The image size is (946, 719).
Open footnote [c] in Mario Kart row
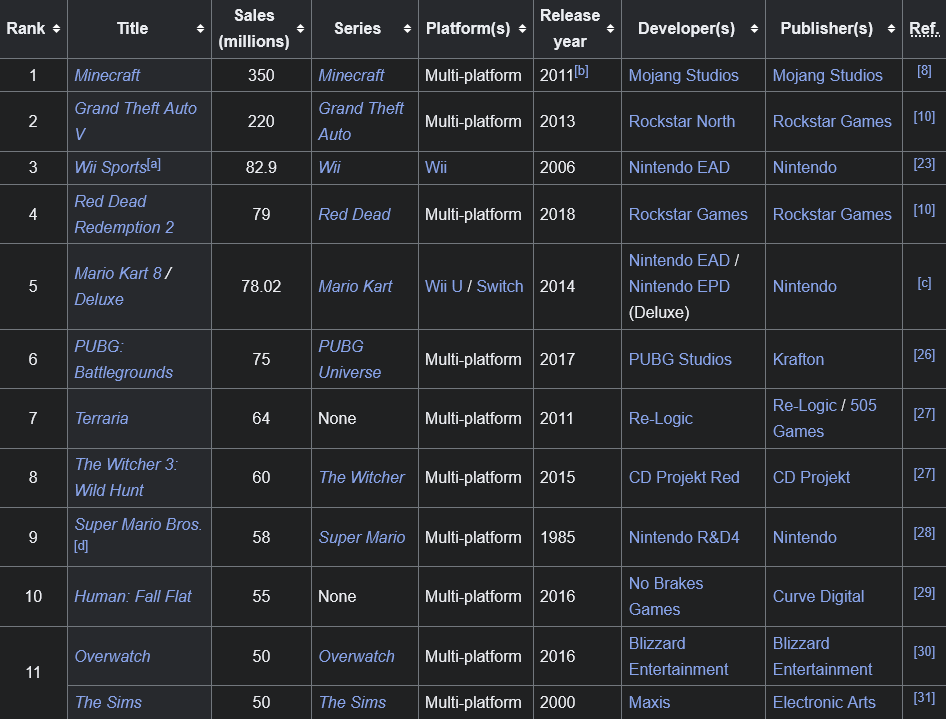coord(924,282)
